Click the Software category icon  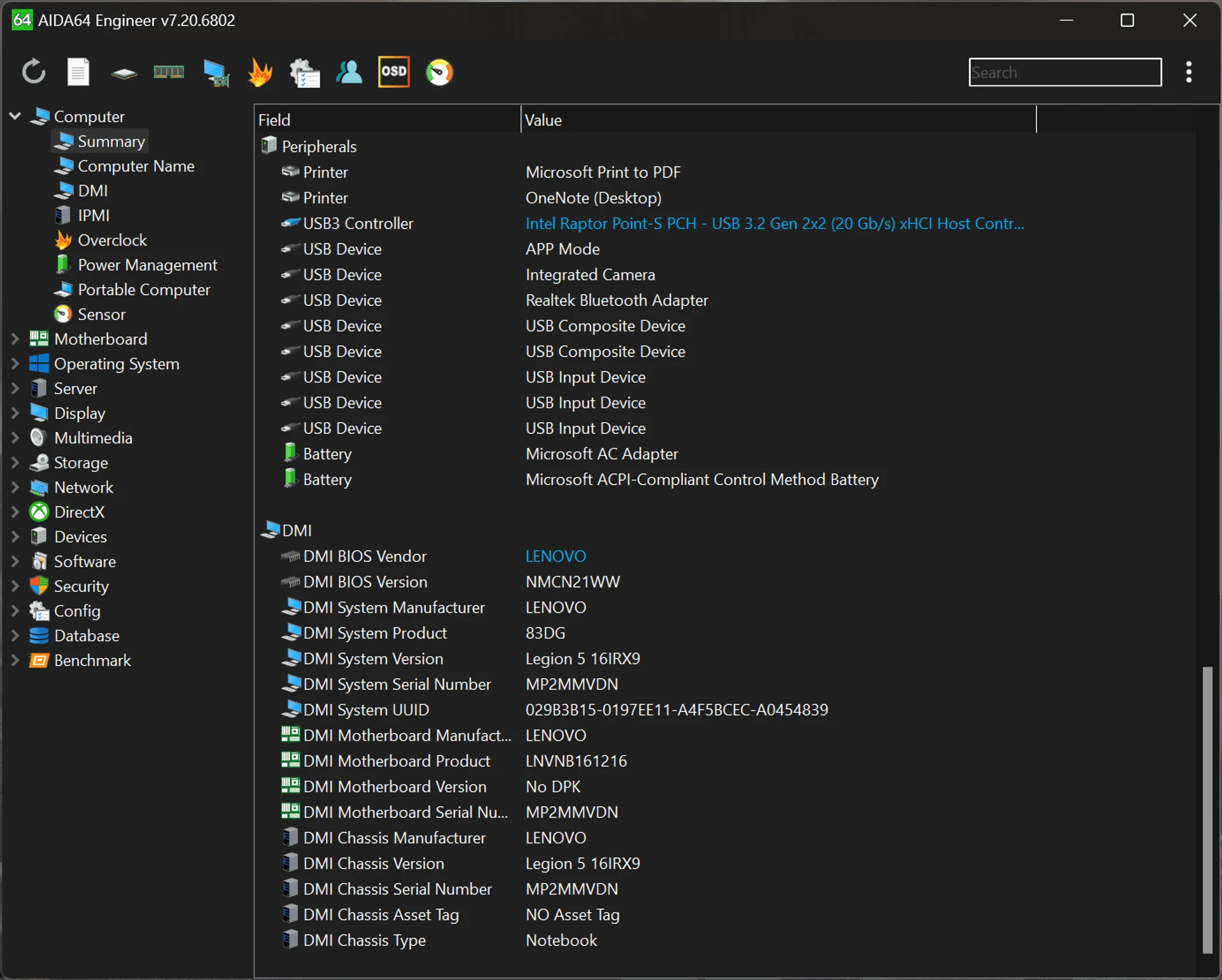39,561
